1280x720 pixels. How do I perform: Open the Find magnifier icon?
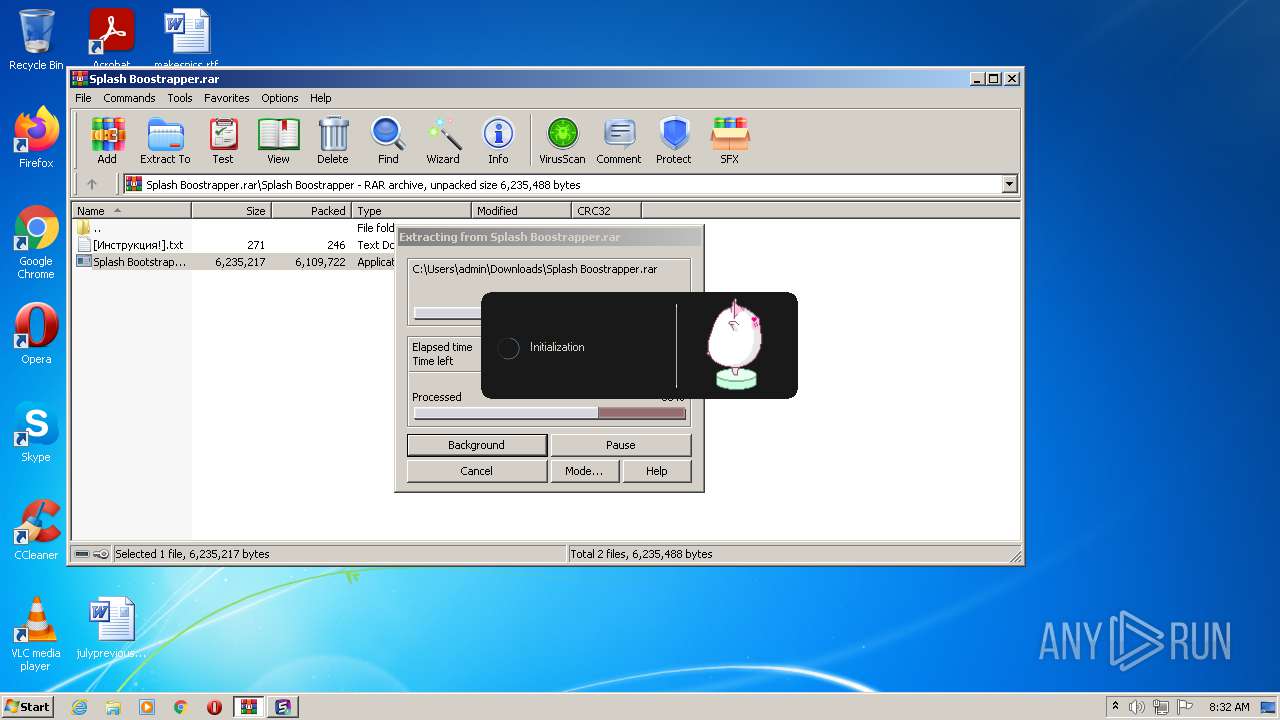pyautogui.click(x=388, y=140)
